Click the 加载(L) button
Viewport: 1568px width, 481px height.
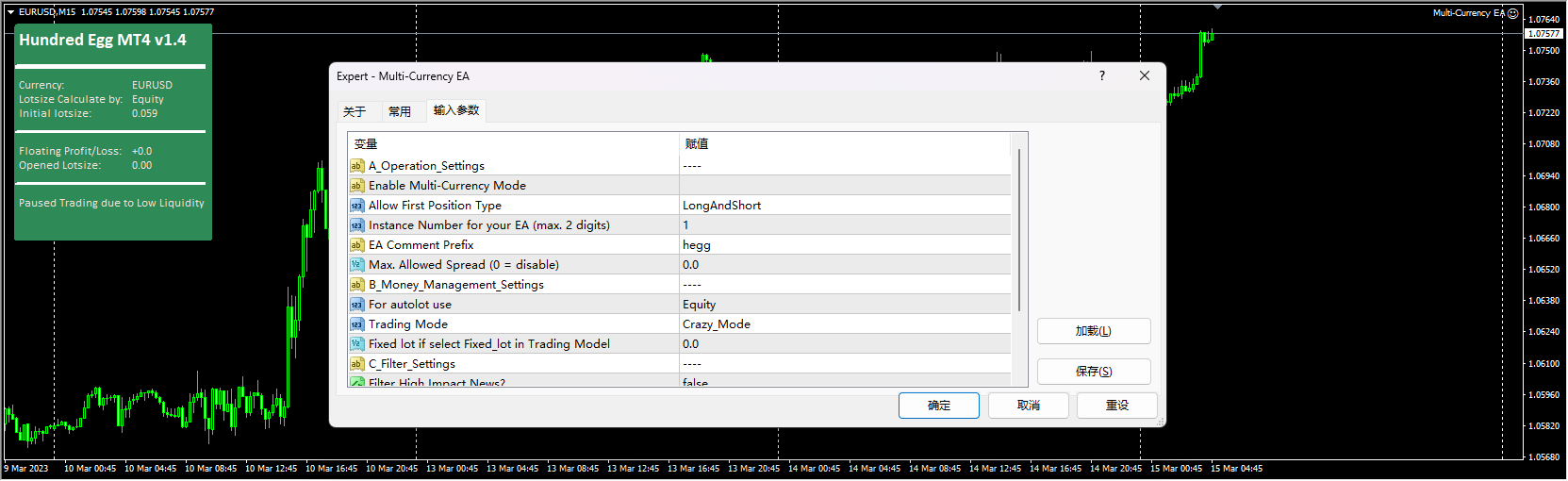click(1093, 331)
